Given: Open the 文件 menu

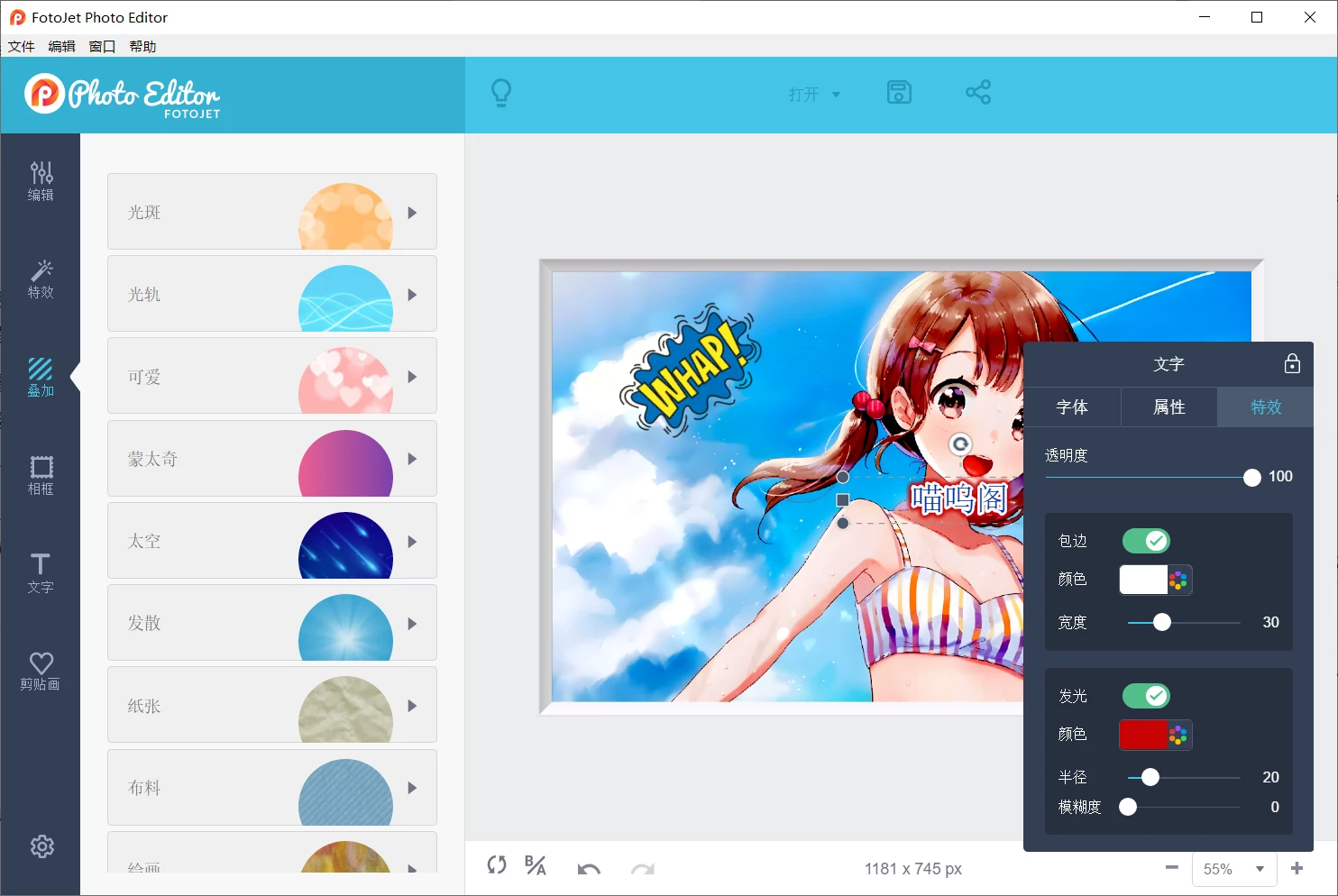Looking at the screenshot, I should click(x=22, y=46).
